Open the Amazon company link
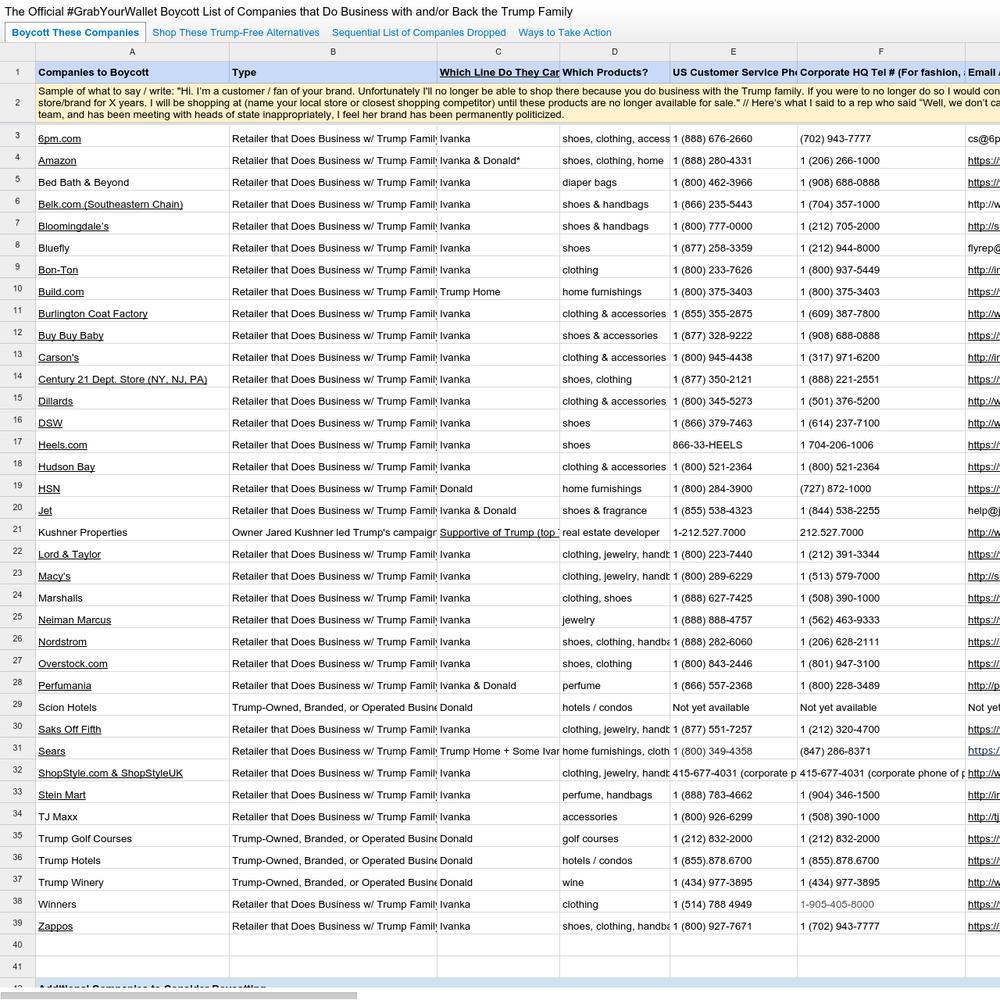Image resolution: width=1000 pixels, height=1000 pixels. tap(57, 161)
